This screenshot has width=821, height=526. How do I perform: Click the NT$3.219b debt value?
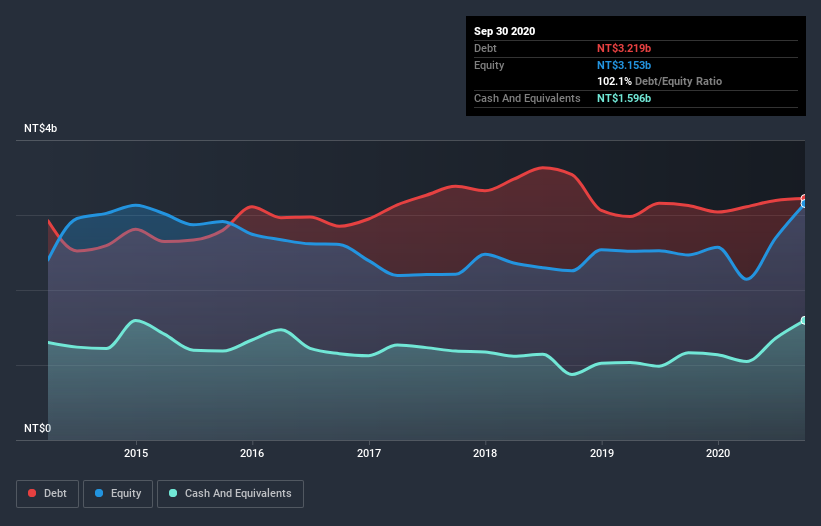point(624,48)
